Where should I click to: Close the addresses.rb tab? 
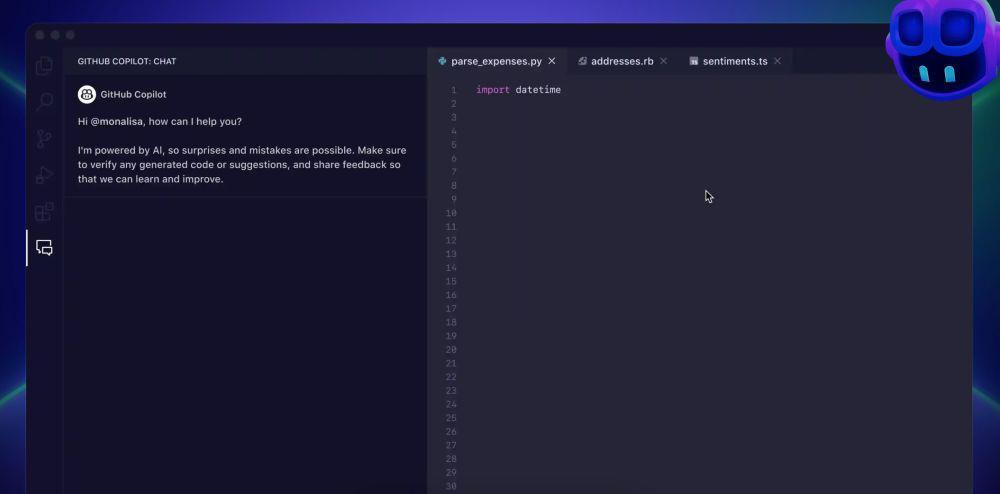663,61
